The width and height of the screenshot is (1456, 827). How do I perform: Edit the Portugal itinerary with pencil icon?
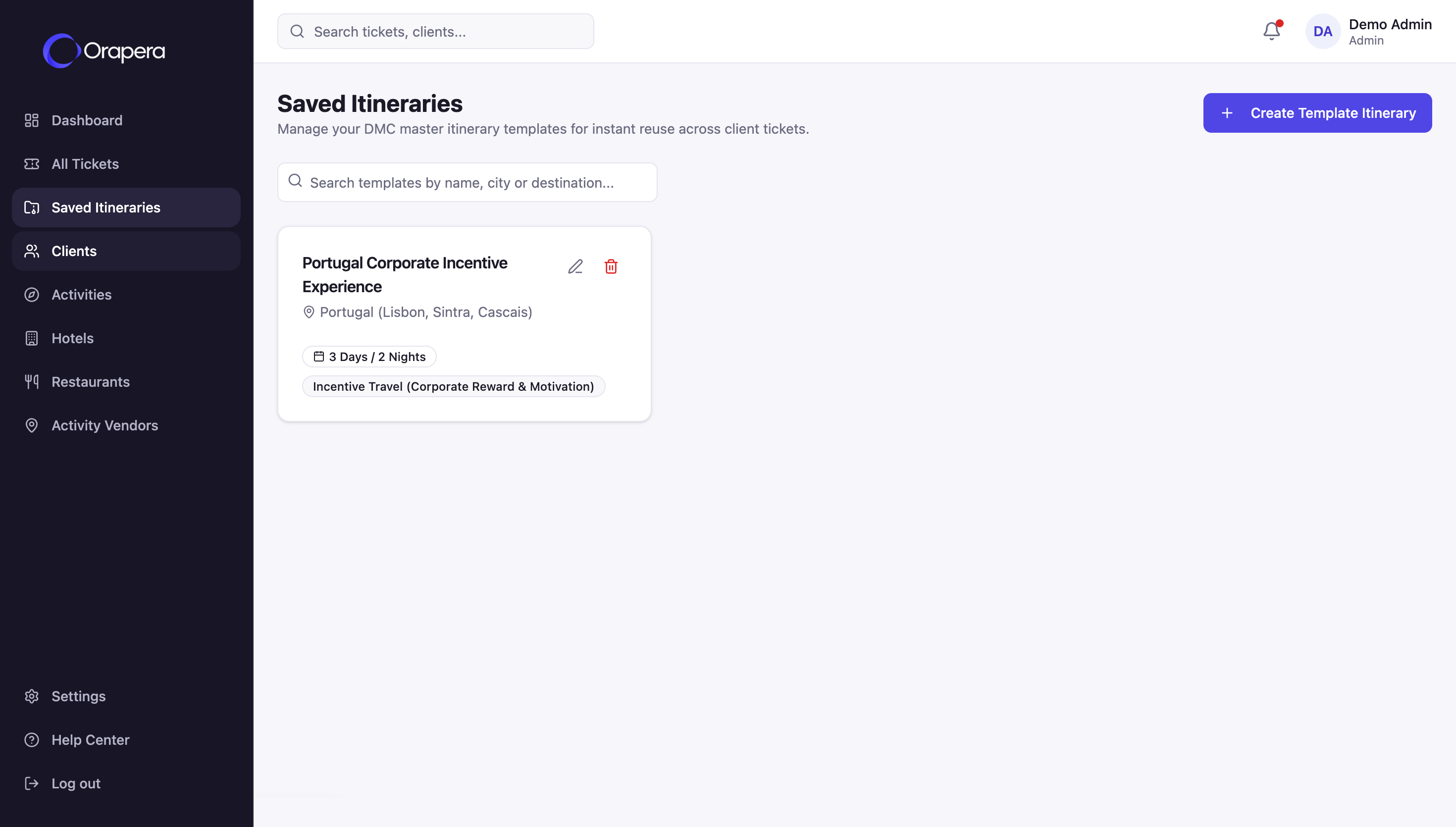click(x=575, y=266)
